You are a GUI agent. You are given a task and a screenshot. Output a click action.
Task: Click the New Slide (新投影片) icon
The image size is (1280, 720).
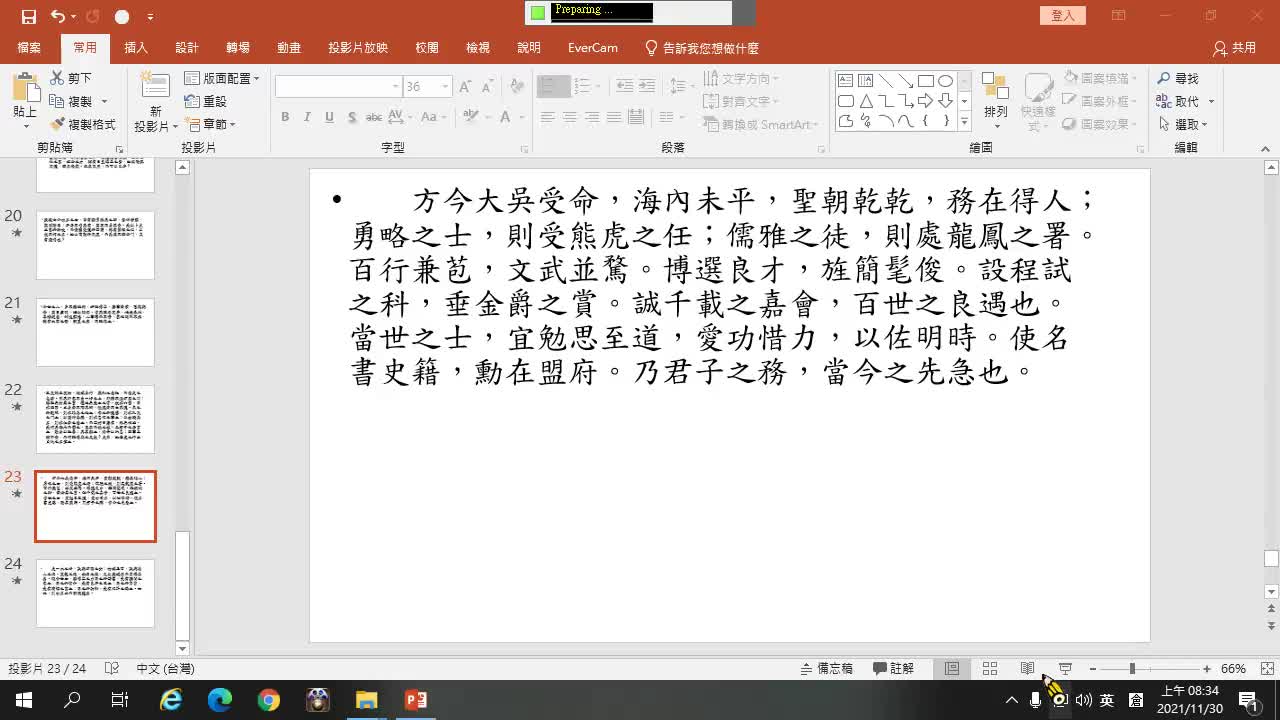click(155, 86)
